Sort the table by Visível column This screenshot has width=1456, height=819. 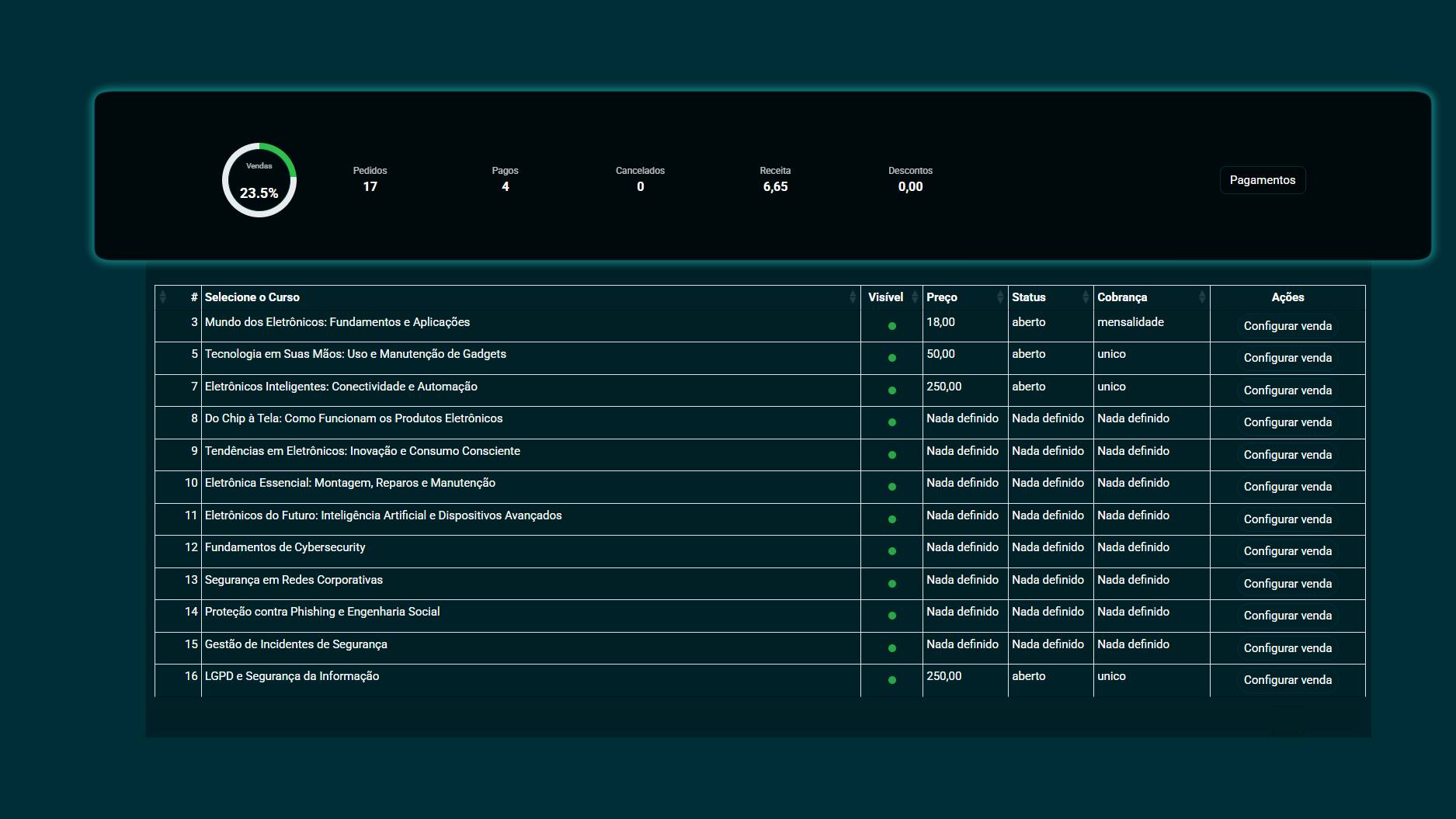click(914, 297)
